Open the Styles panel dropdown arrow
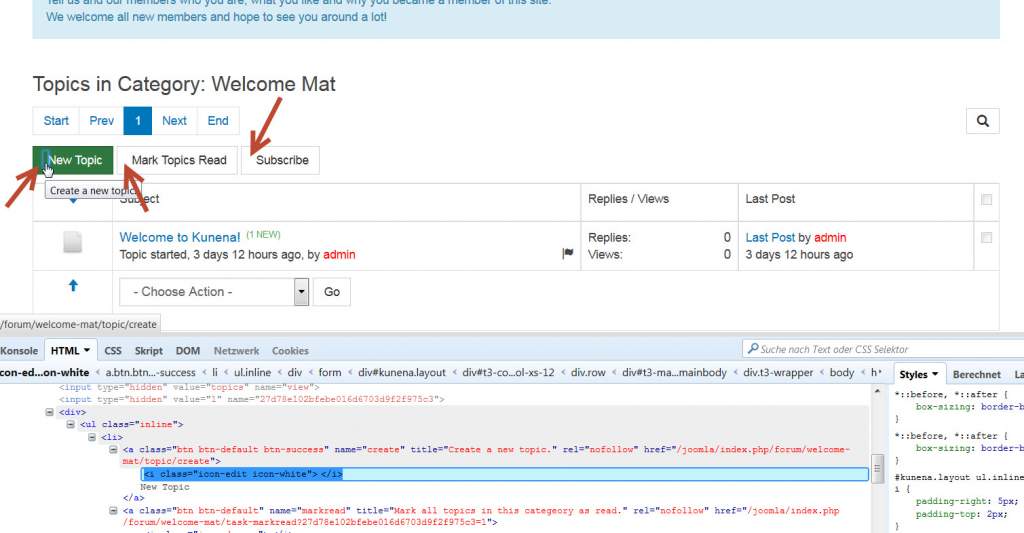The height and width of the screenshot is (533, 1024). (x=935, y=374)
